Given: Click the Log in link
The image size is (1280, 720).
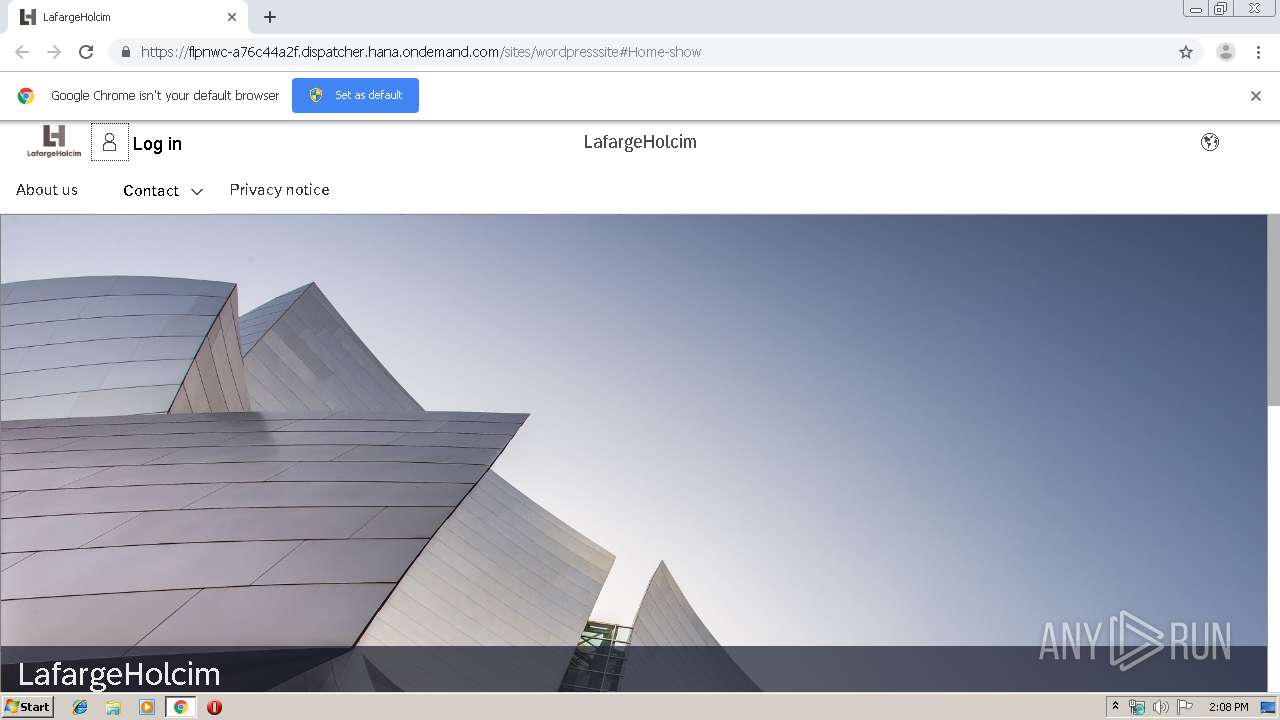Looking at the screenshot, I should click(157, 144).
